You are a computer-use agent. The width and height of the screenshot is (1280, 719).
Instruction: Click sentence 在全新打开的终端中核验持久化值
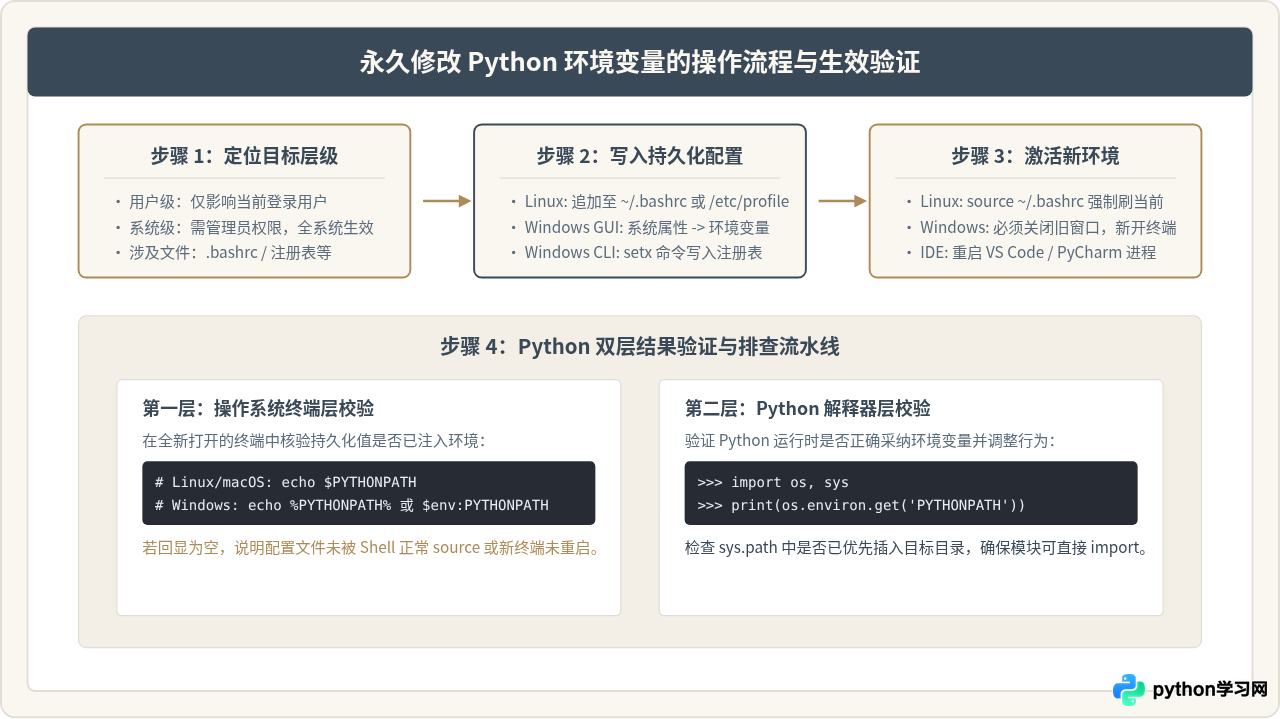(314, 440)
